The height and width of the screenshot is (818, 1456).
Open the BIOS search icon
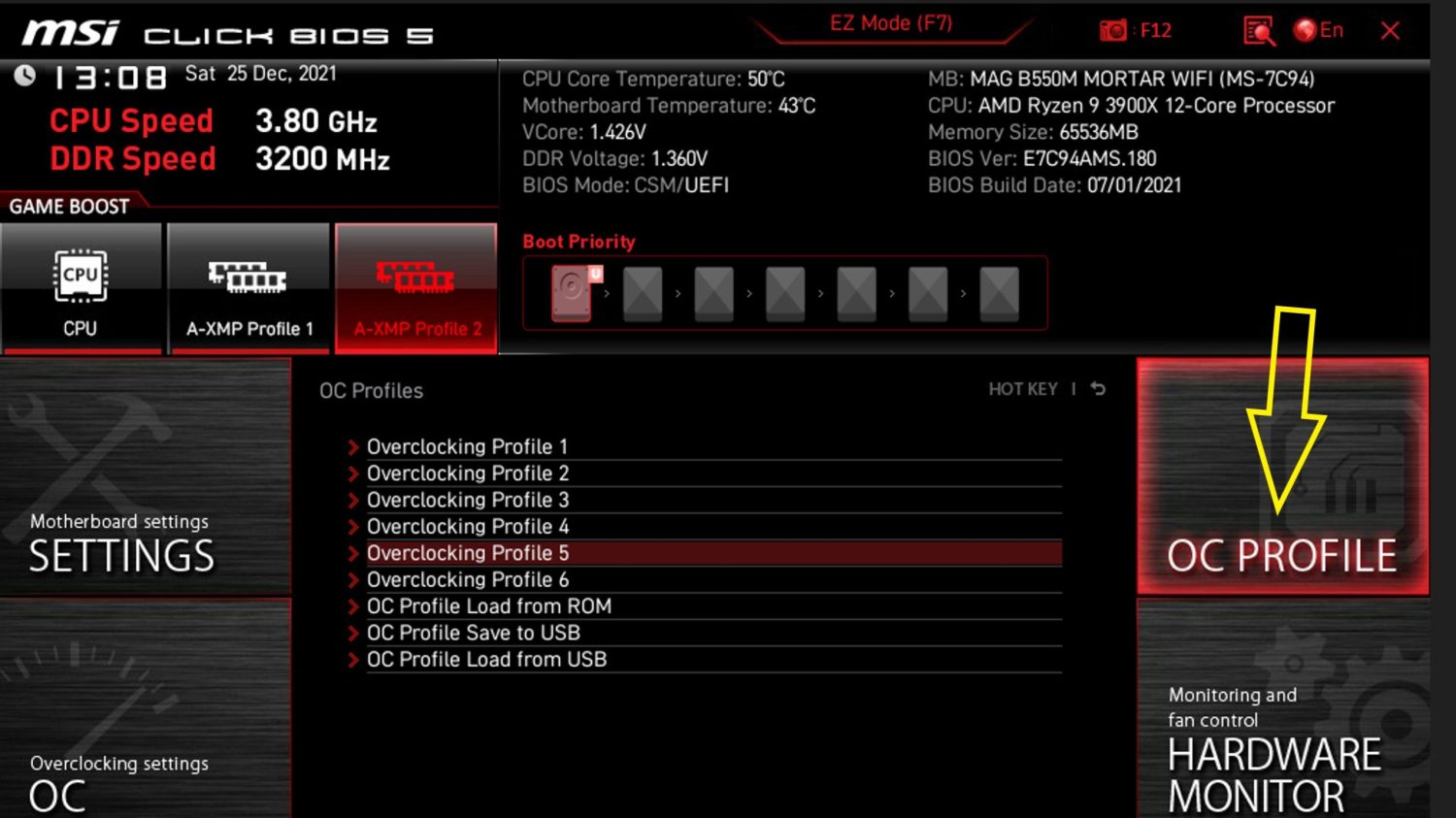click(x=1258, y=31)
